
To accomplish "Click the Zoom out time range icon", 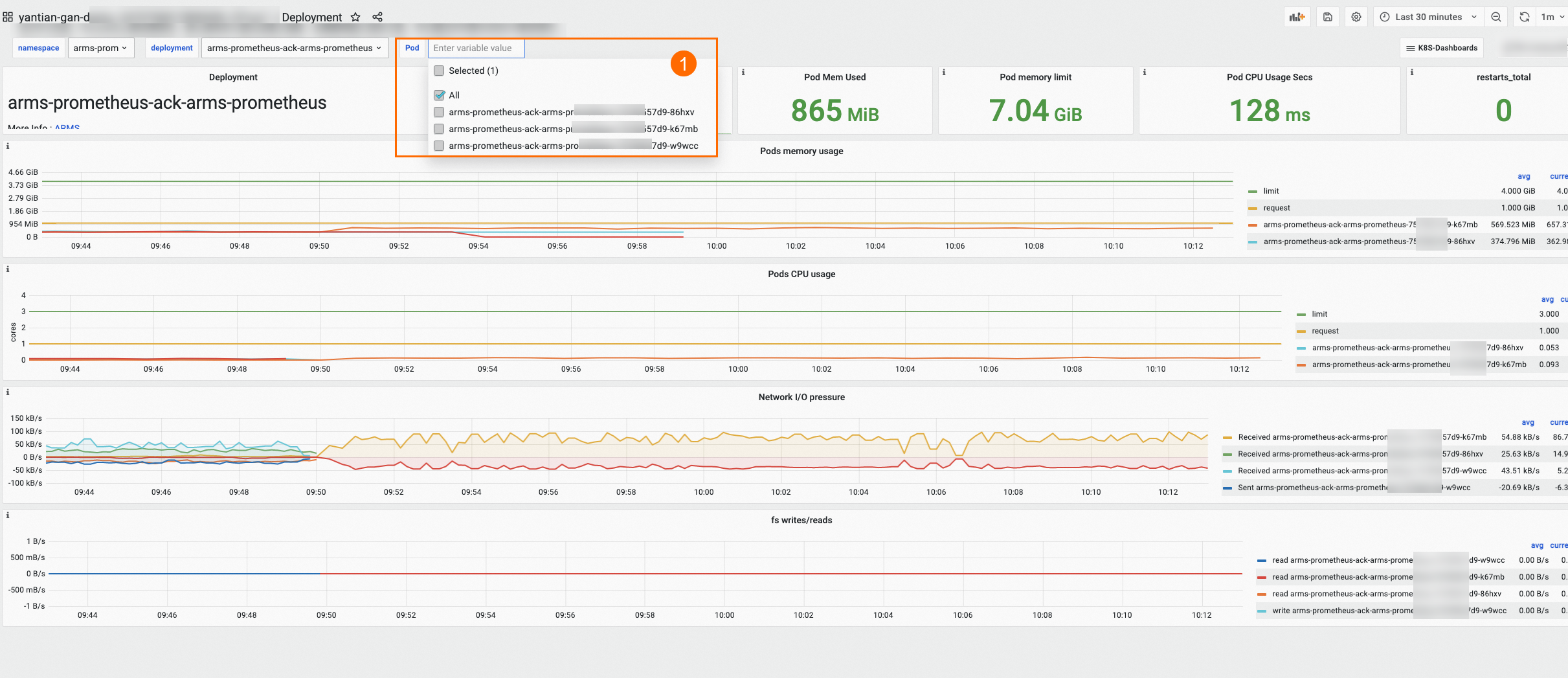I will pyautogui.click(x=1495, y=16).
